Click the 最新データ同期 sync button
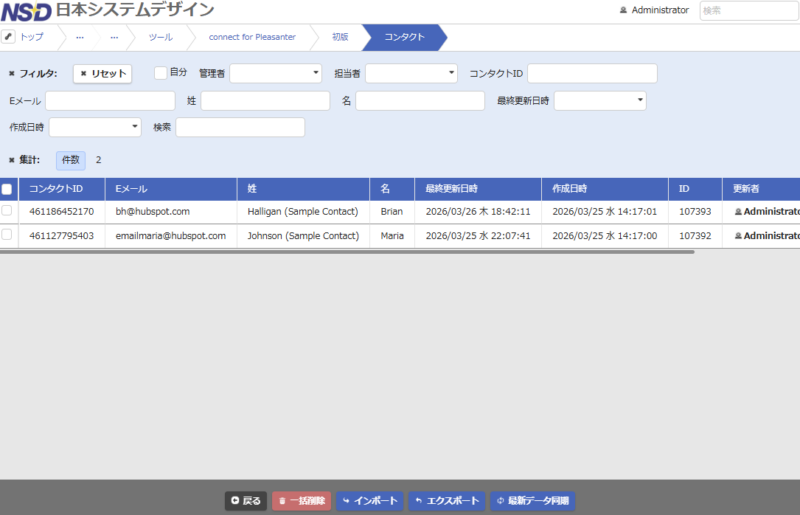The width and height of the screenshot is (800, 515). tap(533, 501)
